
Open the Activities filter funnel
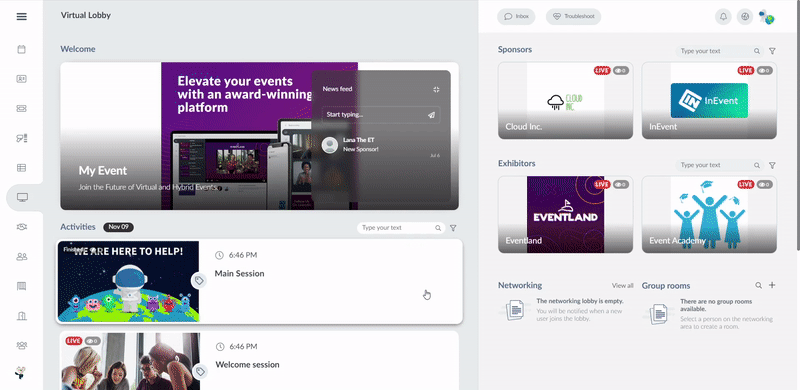[453, 228]
